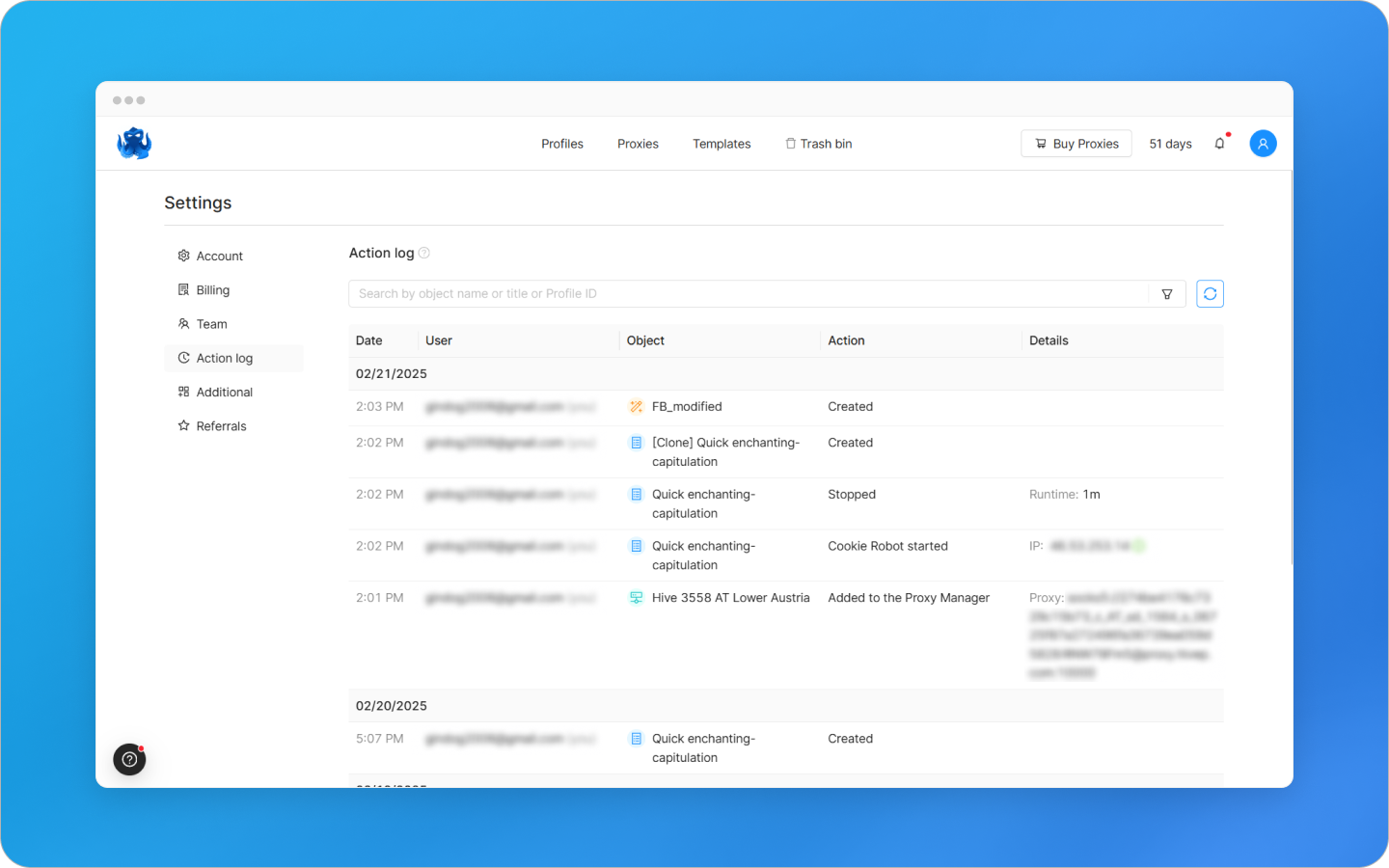
Task: Click the action log search field
Action: (x=675, y=293)
